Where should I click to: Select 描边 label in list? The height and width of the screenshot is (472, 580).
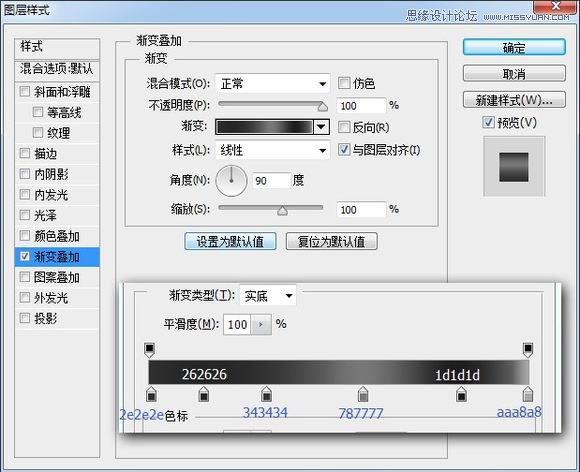(x=45, y=153)
